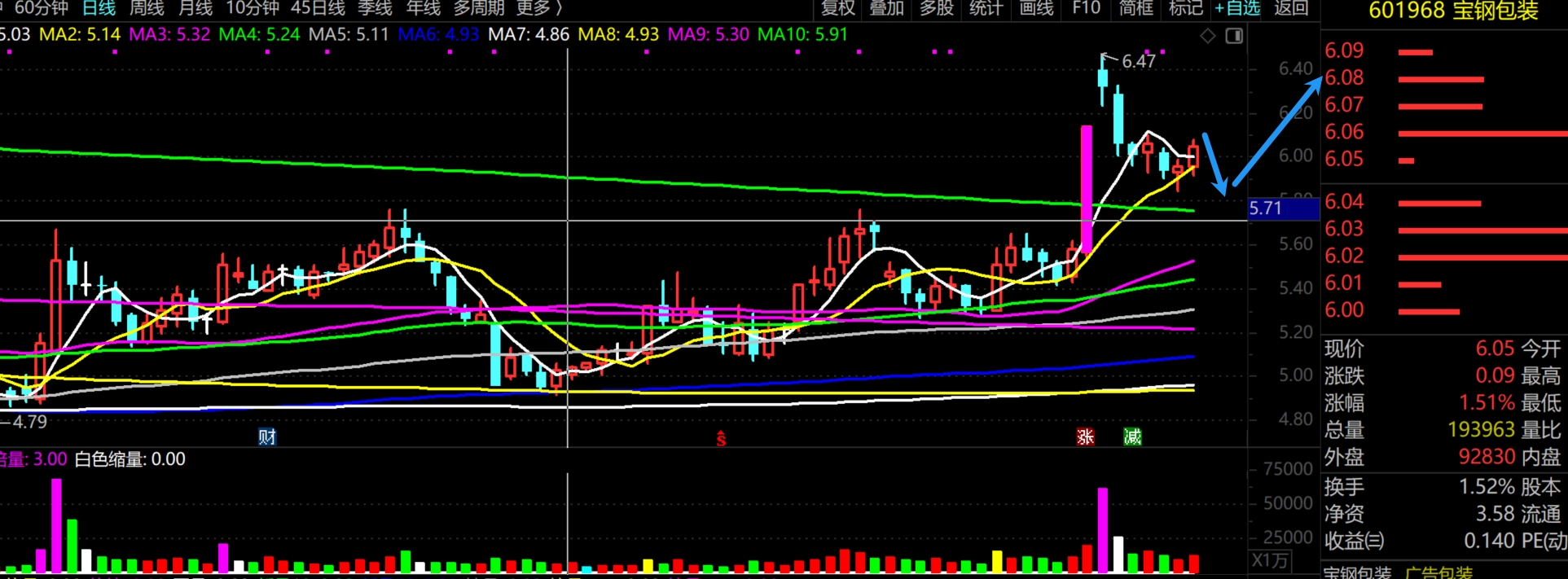Click the 返回 back button

click(1291, 9)
